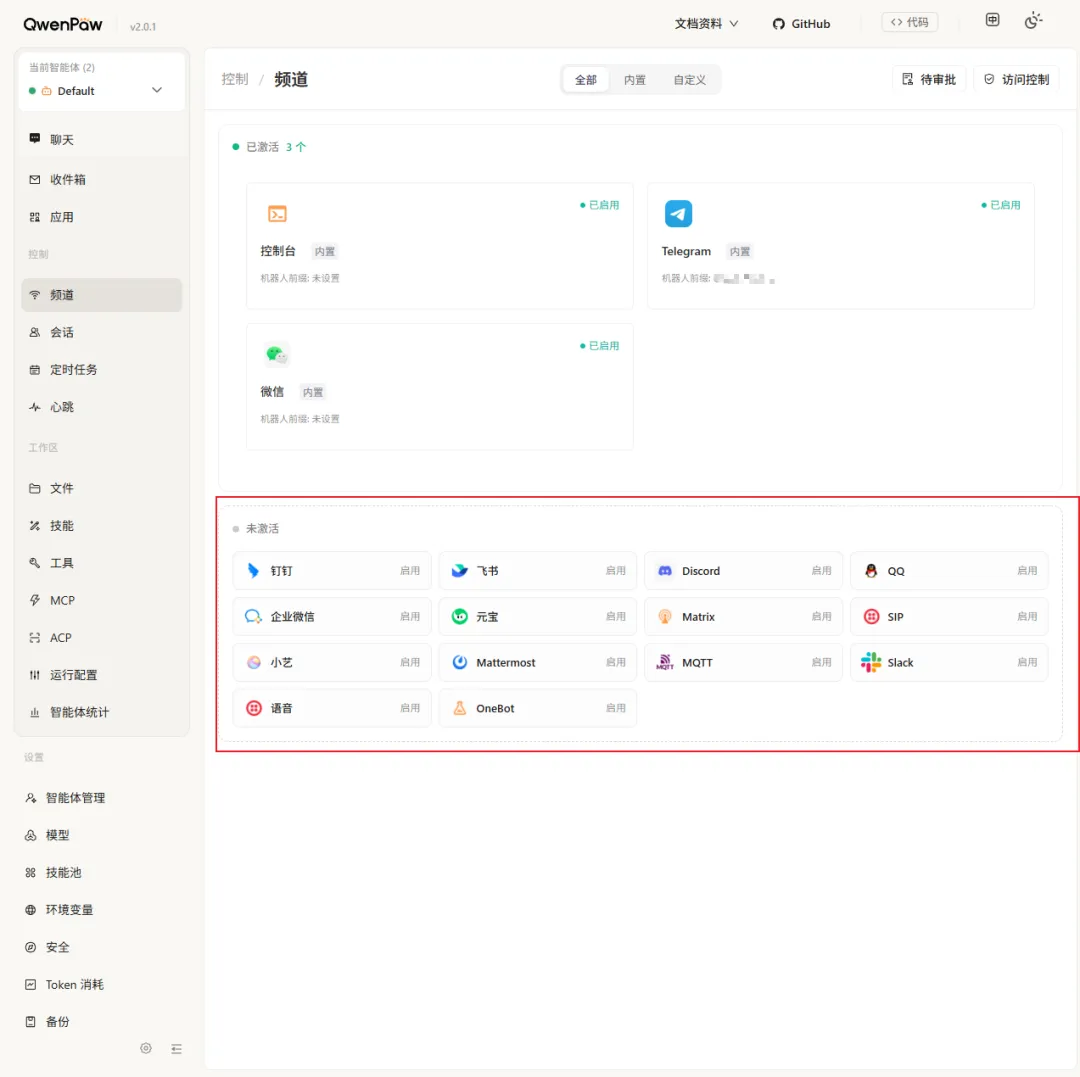The width and height of the screenshot is (1080, 1077).
Task: Click the QwenPaw logo
Action: tap(63, 25)
